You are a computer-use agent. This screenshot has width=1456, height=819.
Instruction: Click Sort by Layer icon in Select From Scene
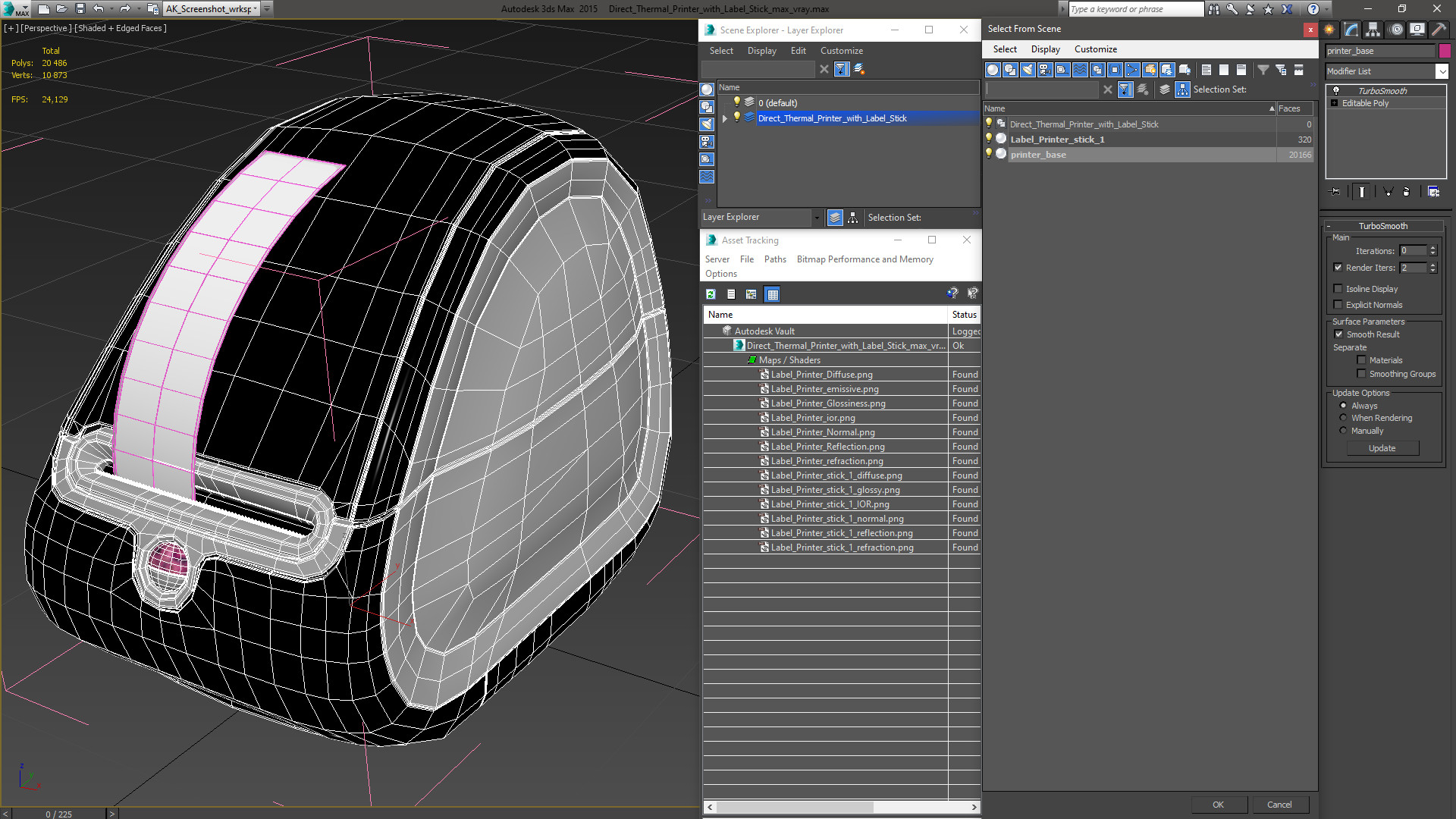pyautogui.click(x=1165, y=89)
